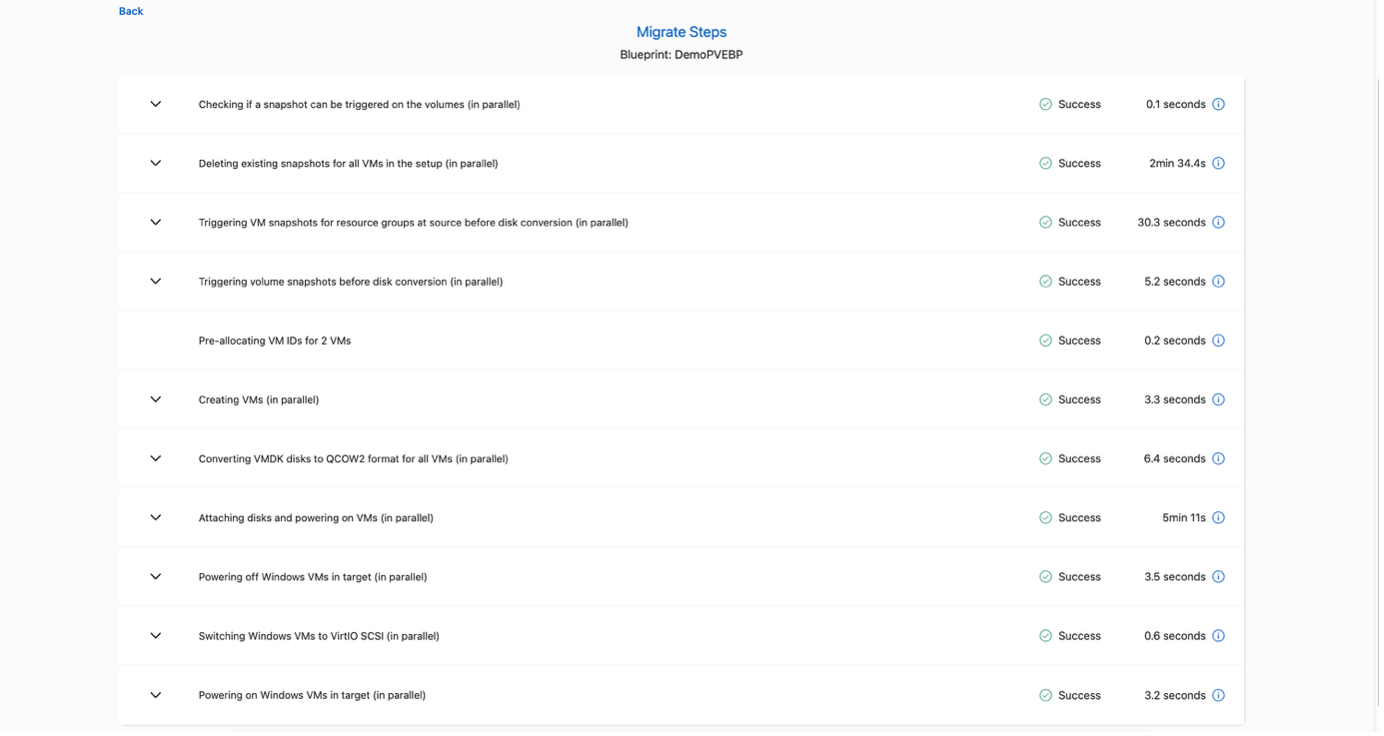Open info icon for Deleting existing snapshots
The image size is (1384, 736).
tap(1218, 163)
